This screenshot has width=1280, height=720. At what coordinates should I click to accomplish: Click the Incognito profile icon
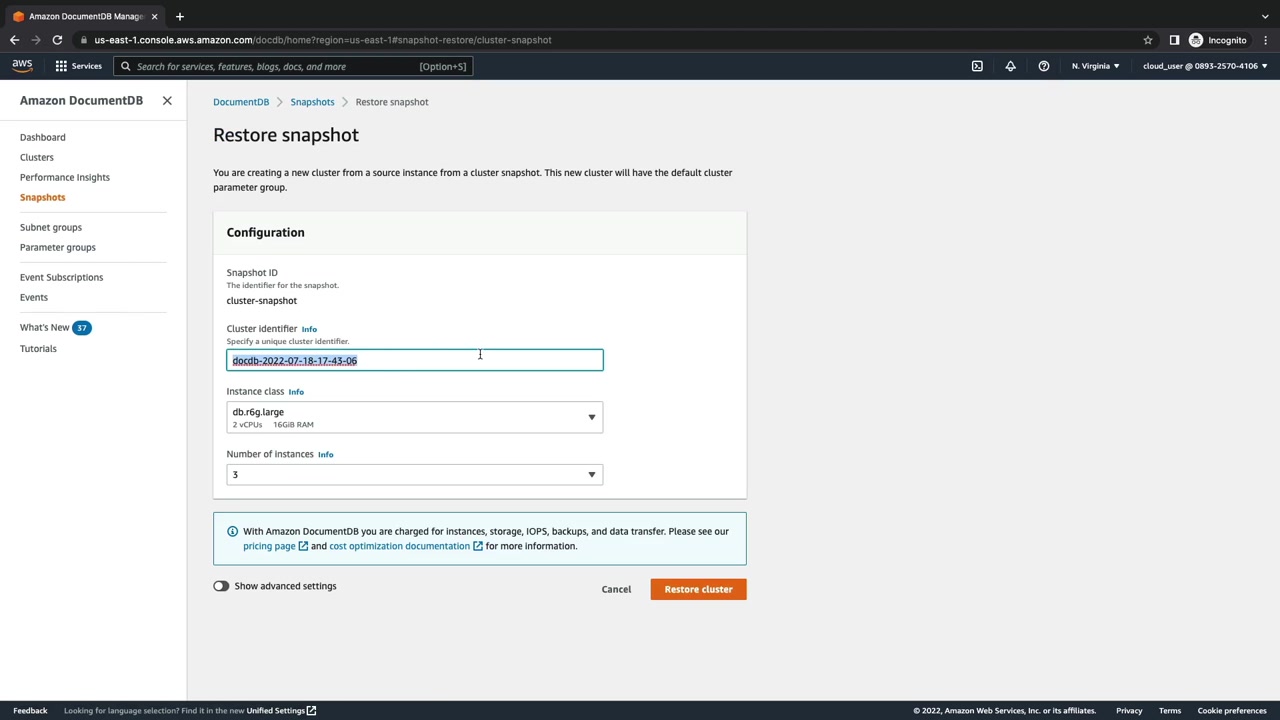pyautogui.click(x=1196, y=40)
